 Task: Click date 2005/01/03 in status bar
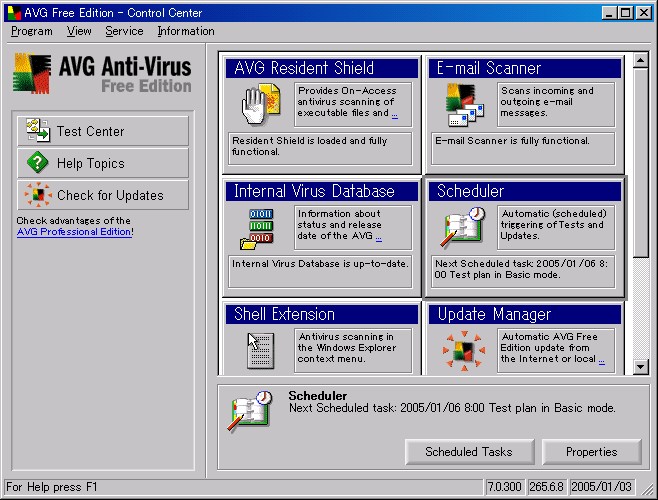pyautogui.click(x=601, y=487)
